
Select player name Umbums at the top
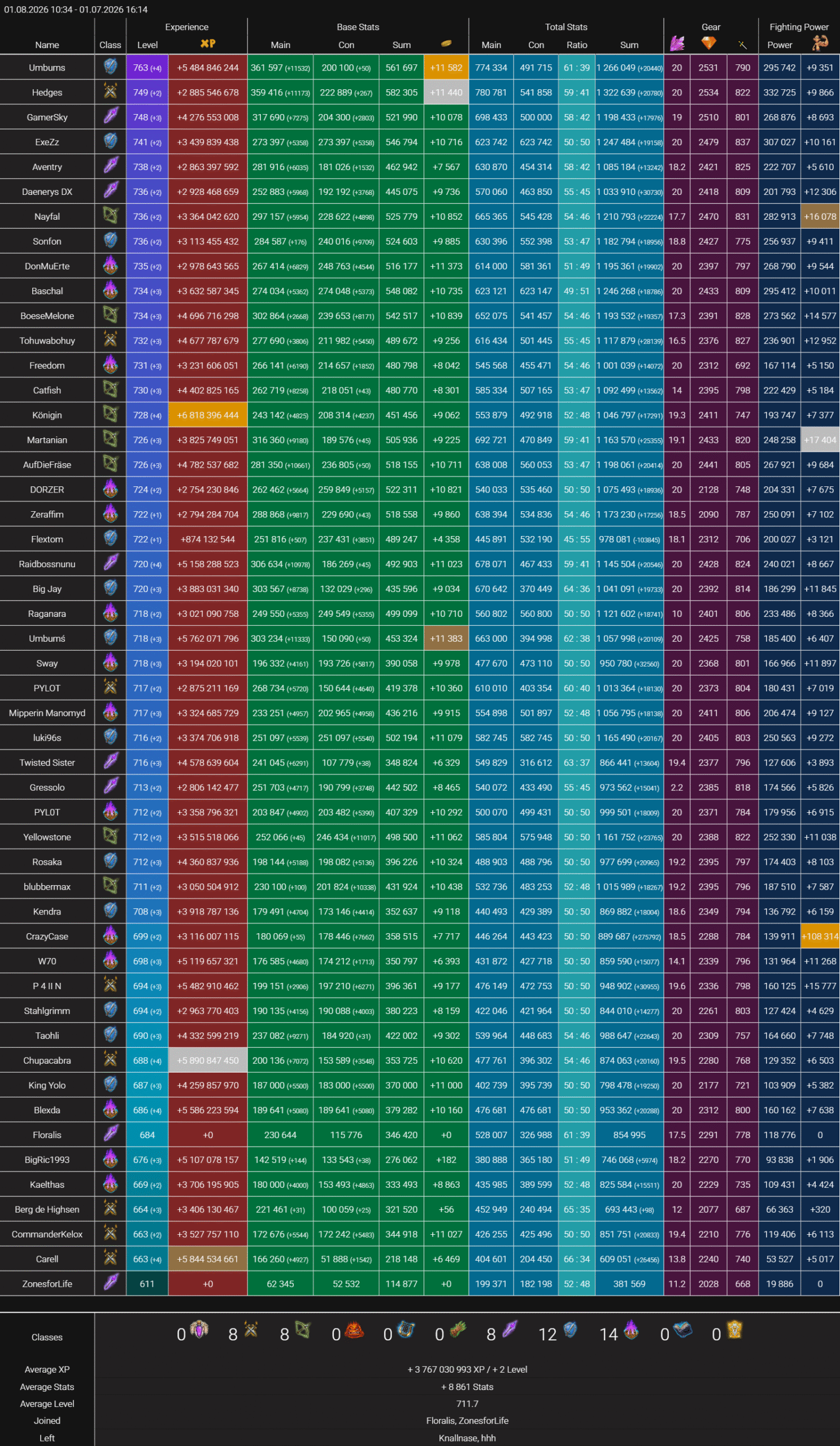[47, 68]
